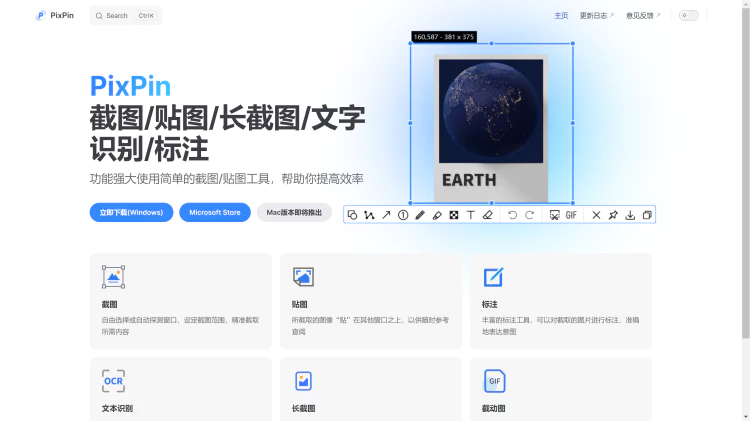The width and height of the screenshot is (750, 421).
Task: Click the Microsoft Store button
Action: tap(215, 212)
